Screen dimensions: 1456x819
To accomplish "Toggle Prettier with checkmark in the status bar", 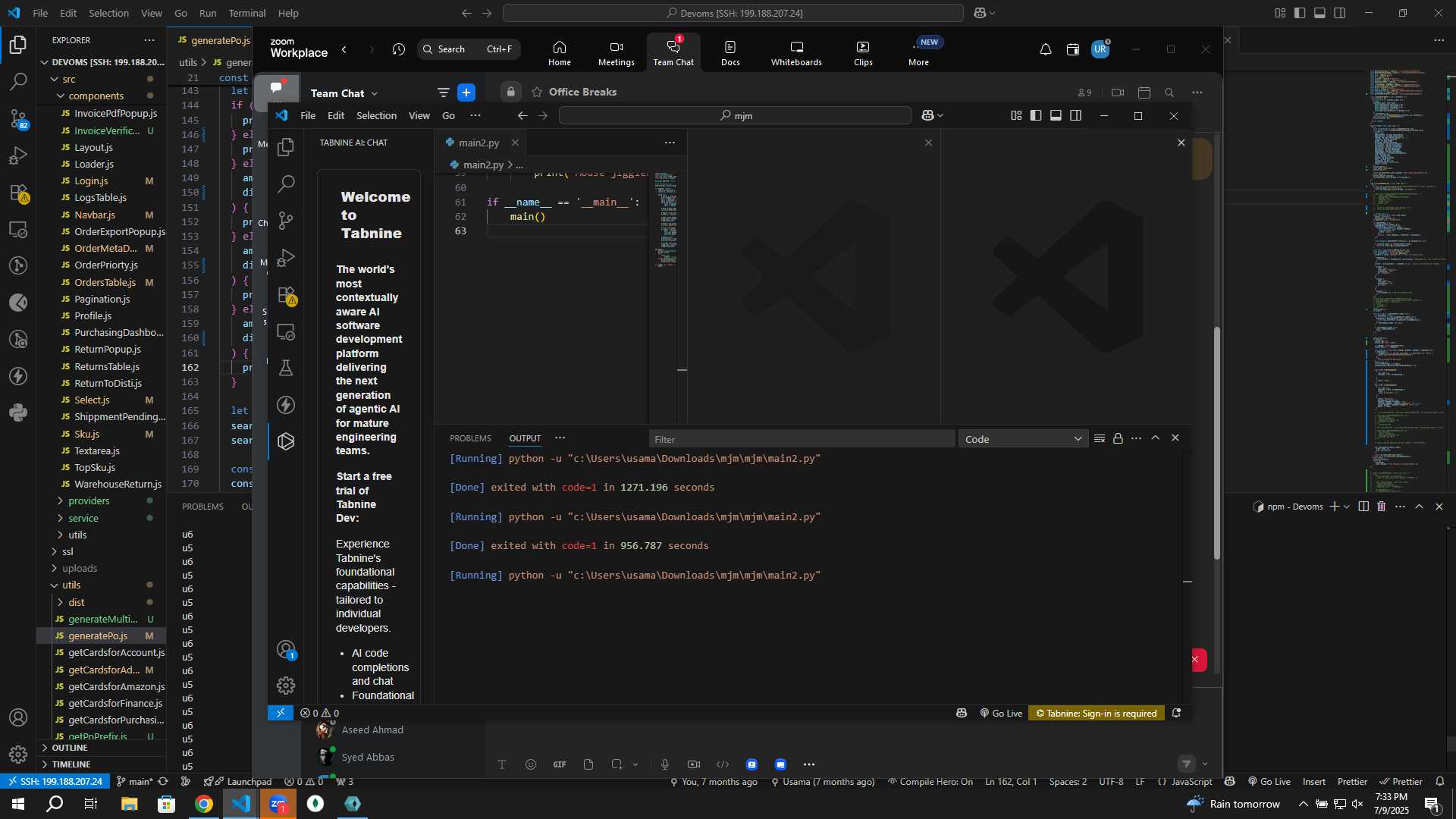I will click(1401, 782).
